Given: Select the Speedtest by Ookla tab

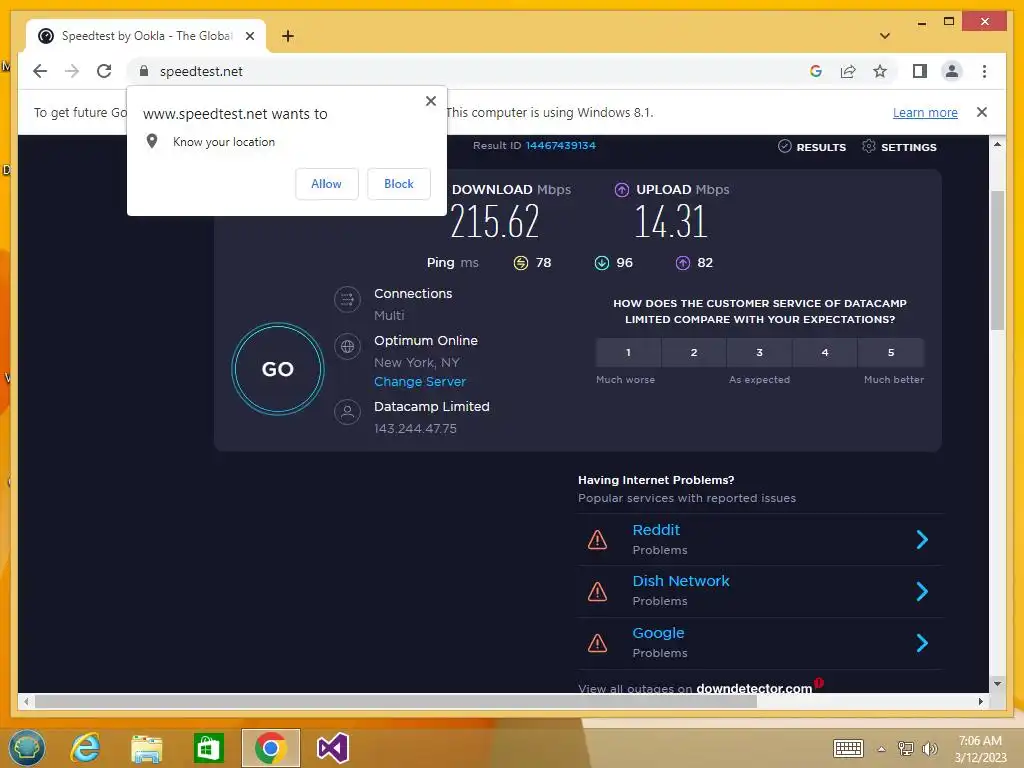Looking at the screenshot, I should 146,36.
